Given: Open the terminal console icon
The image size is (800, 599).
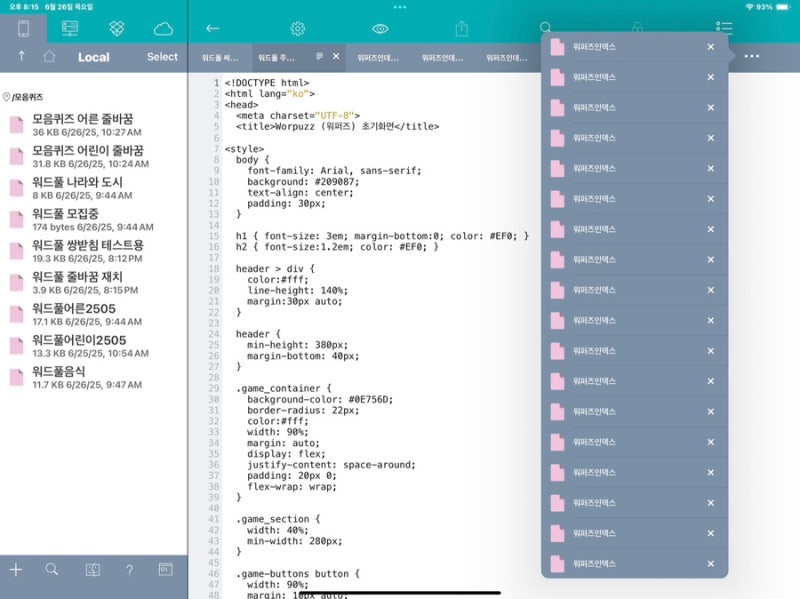Looking at the screenshot, I should (165, 569).
